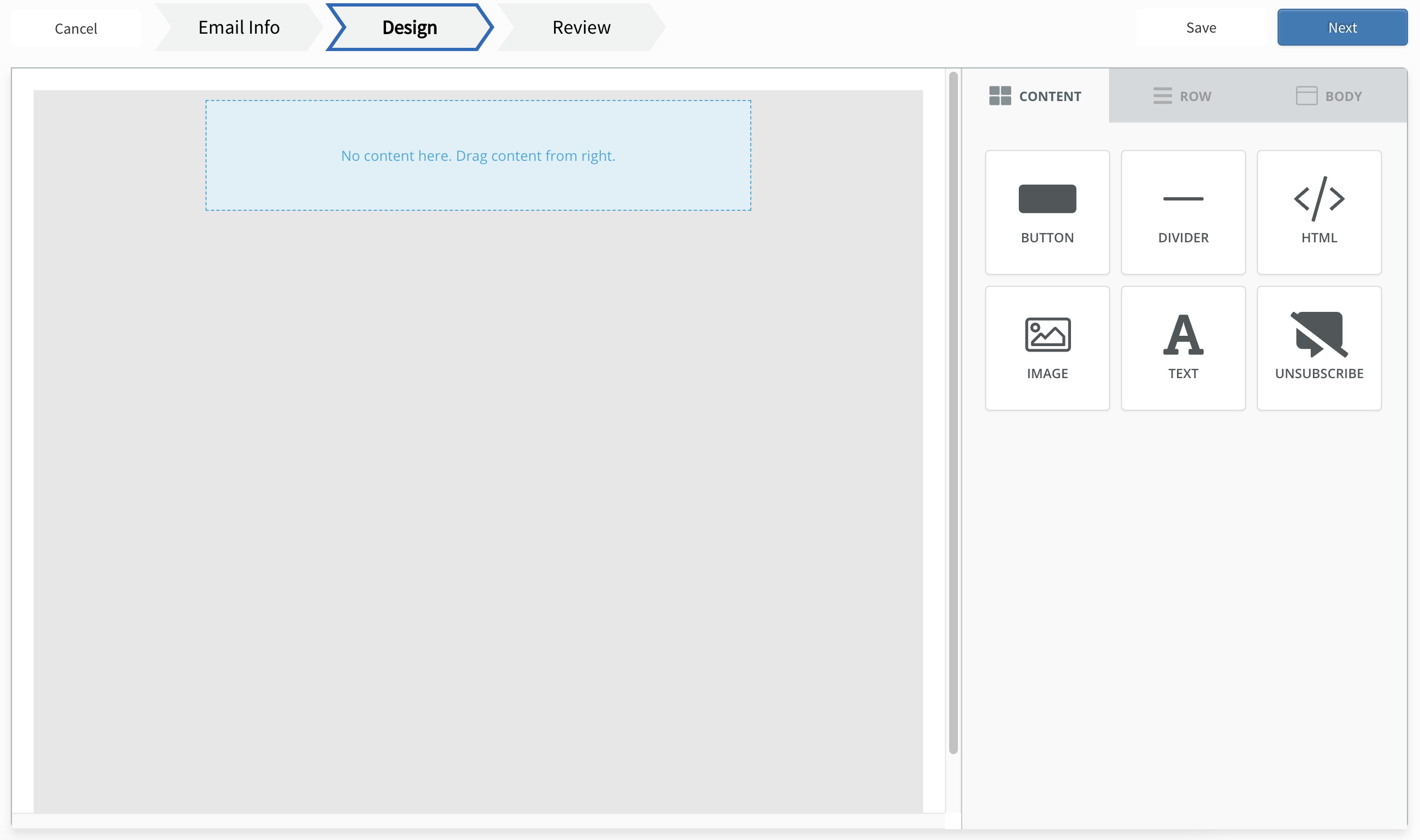Image resolution: width=1420 pixels, height=840 pixels.
Task: Select the Image content block icon
Action: [x=1047, y=335]
